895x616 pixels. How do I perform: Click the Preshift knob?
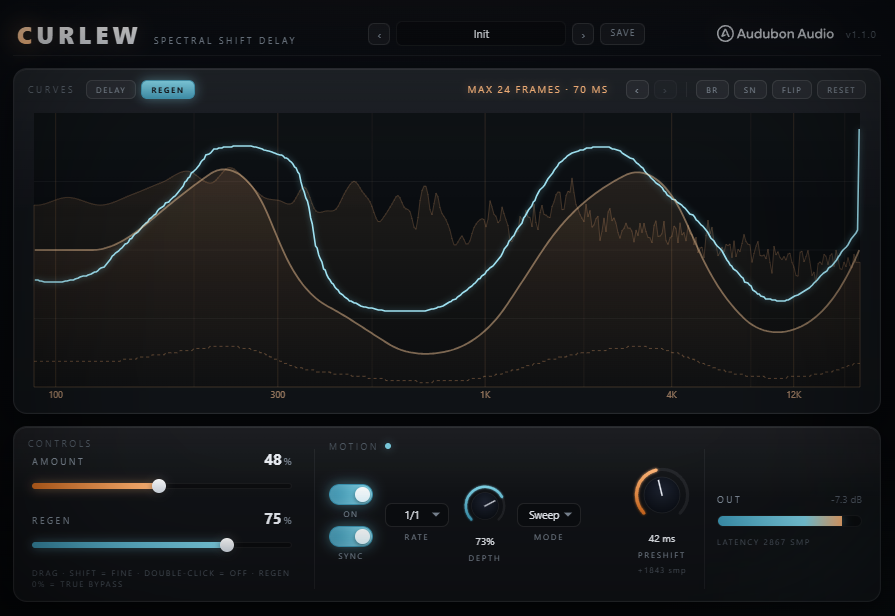(661, 495)
